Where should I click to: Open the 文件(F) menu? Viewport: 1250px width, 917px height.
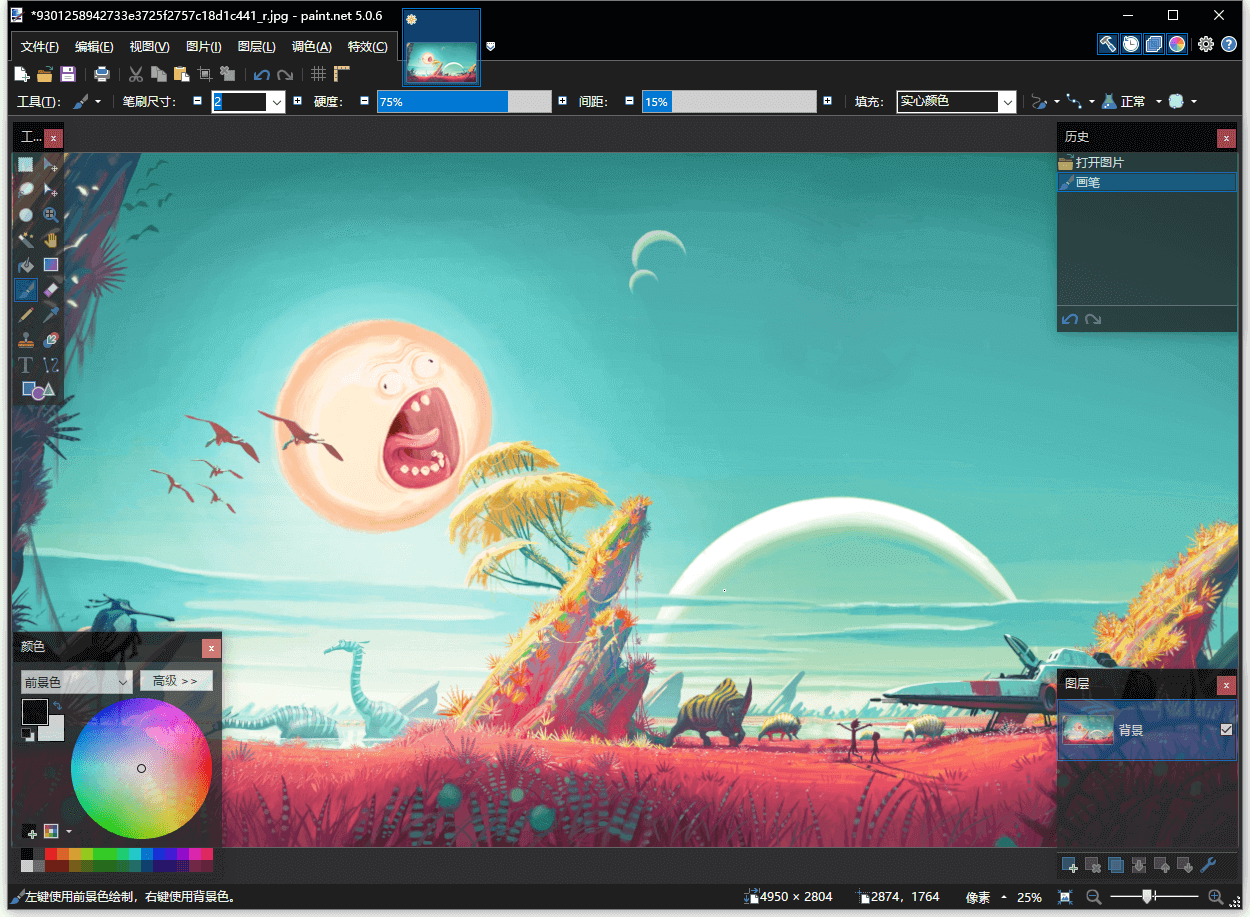tap(40, 47)
